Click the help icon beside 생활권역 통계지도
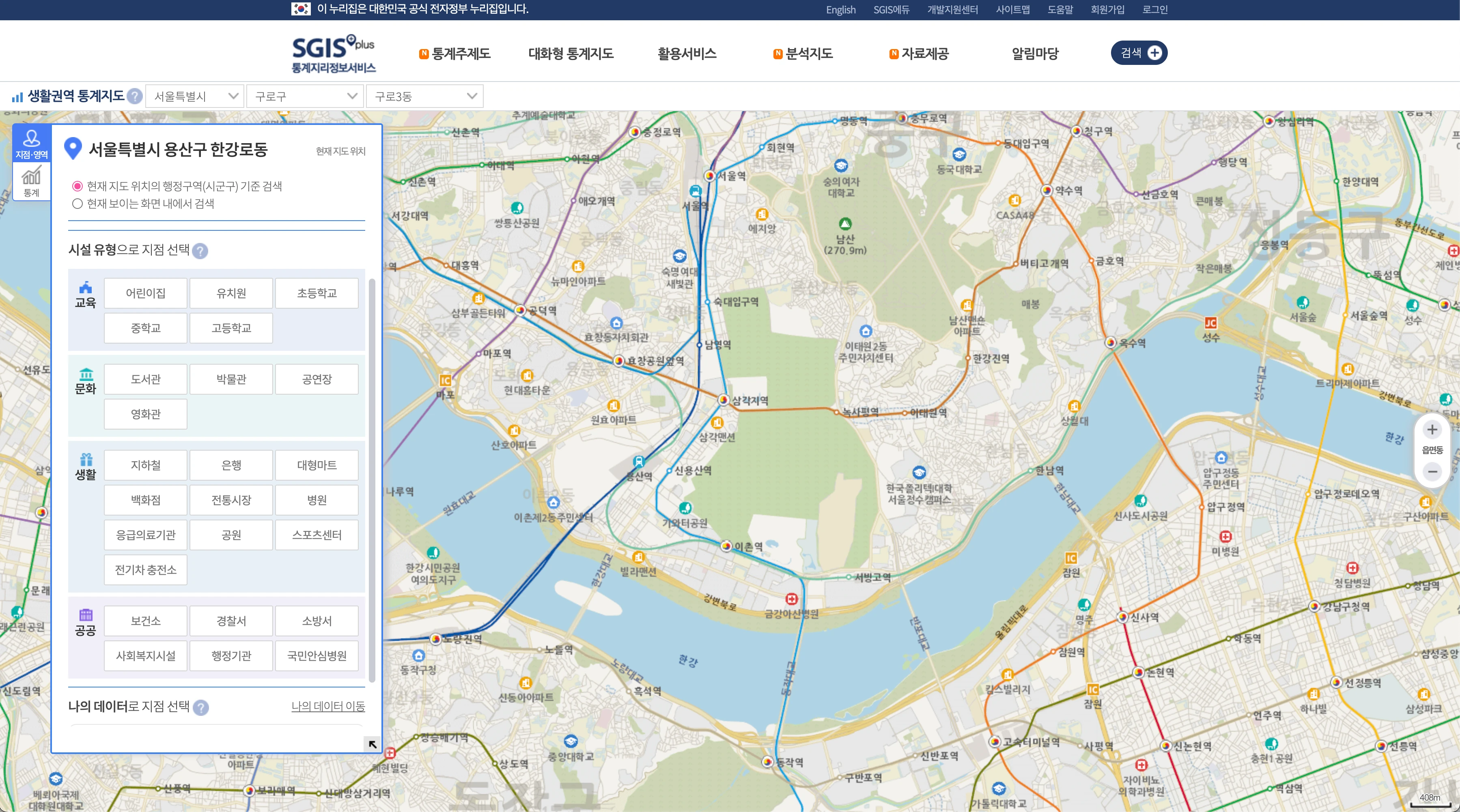 coord(134,97)
